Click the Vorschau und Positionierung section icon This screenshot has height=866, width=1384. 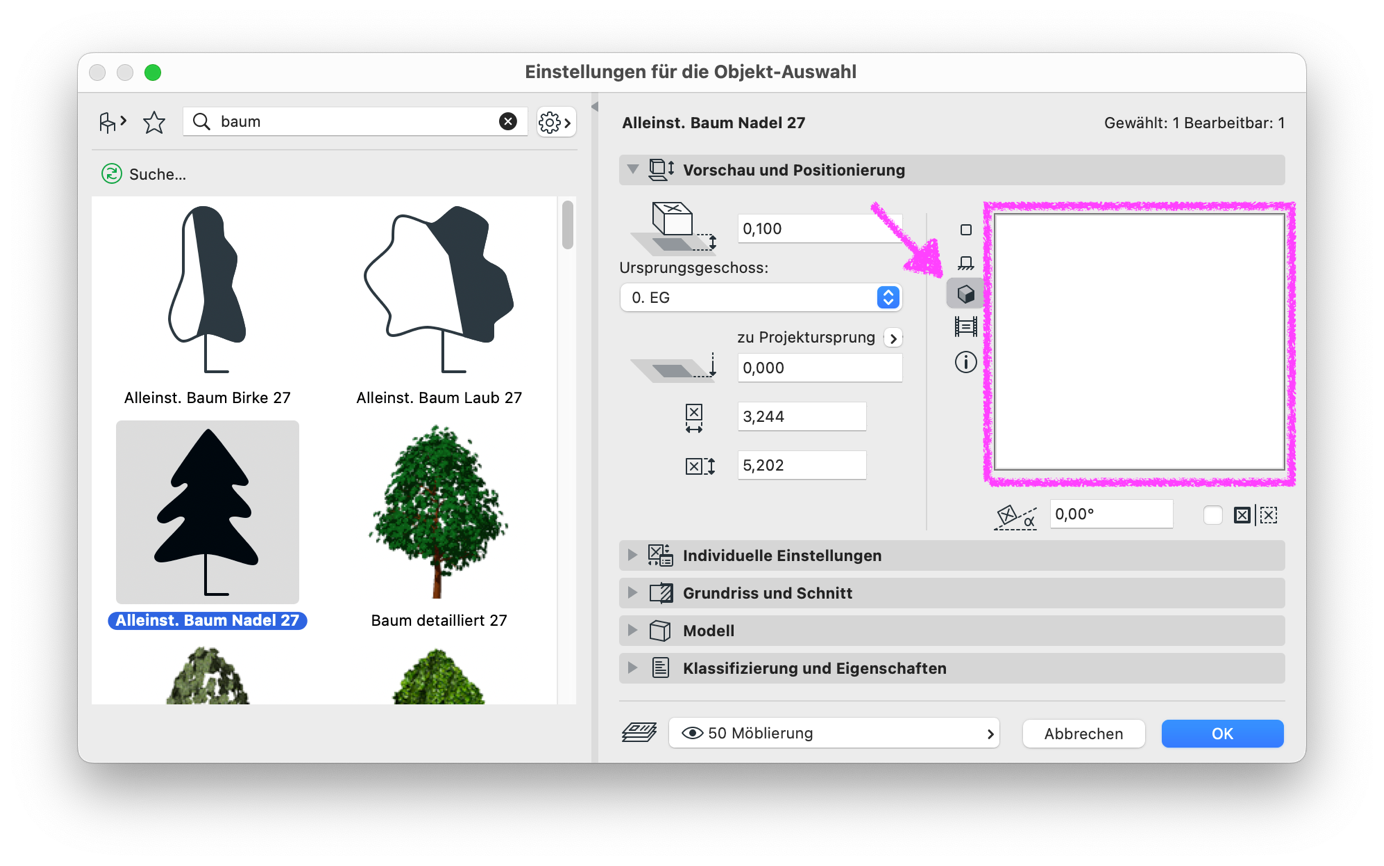(662, 170)
